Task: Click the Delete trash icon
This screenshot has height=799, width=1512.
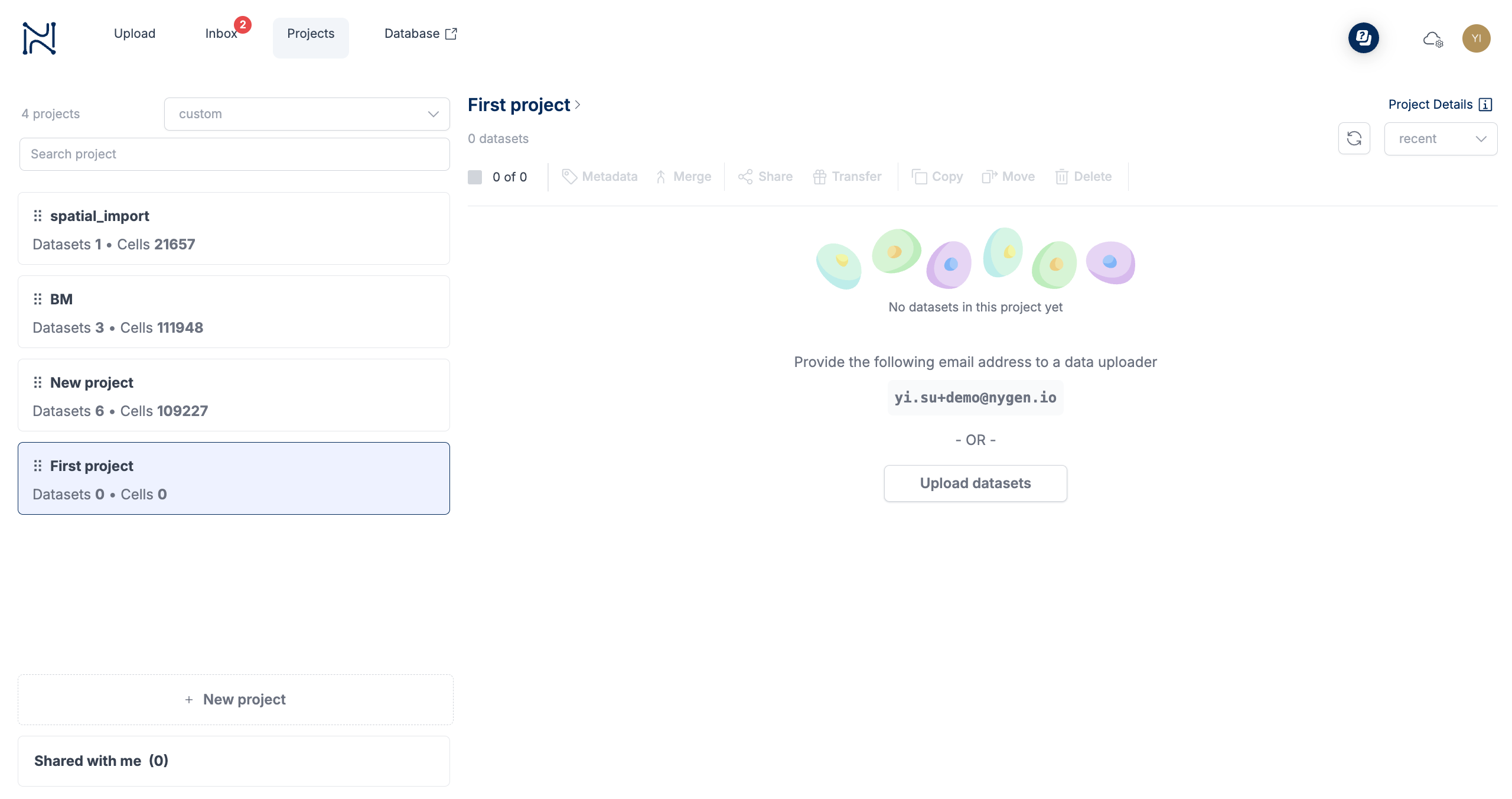Action: point(1061,177)
